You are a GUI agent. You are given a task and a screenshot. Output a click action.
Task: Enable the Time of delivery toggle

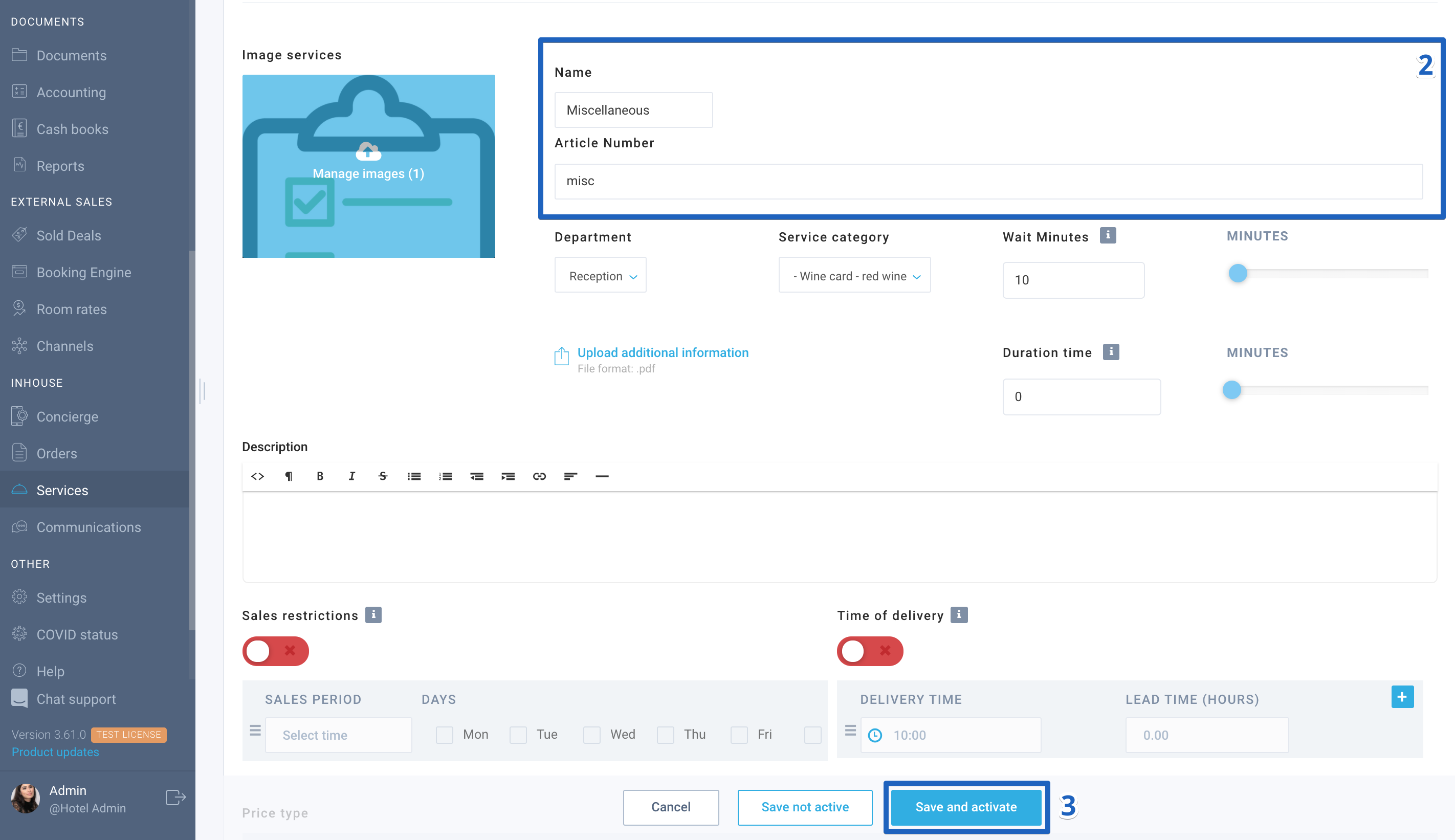(870, 651)
